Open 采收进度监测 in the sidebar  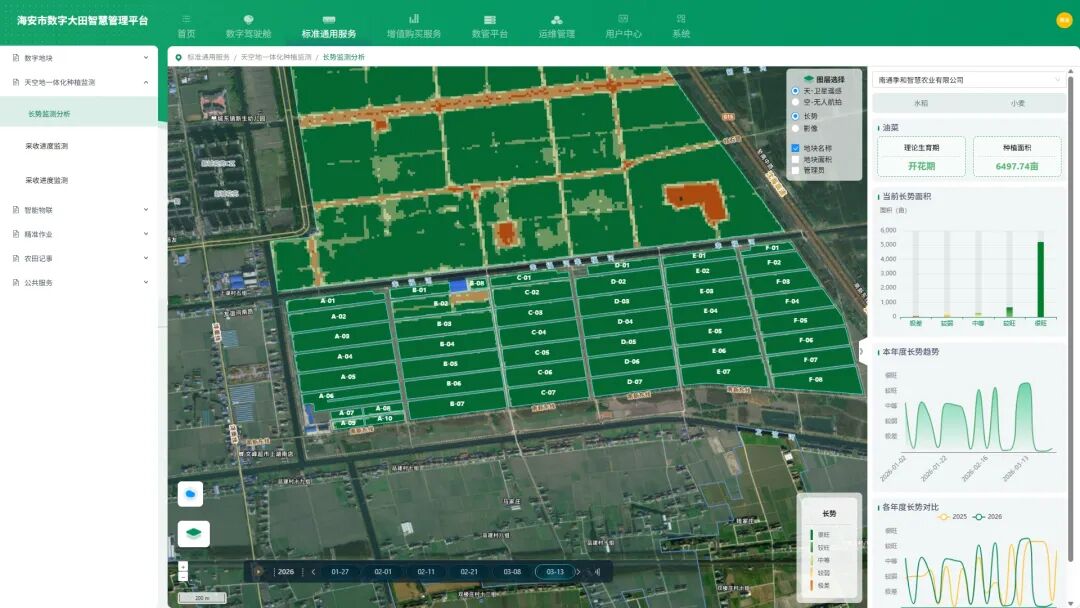click(47, 146)
